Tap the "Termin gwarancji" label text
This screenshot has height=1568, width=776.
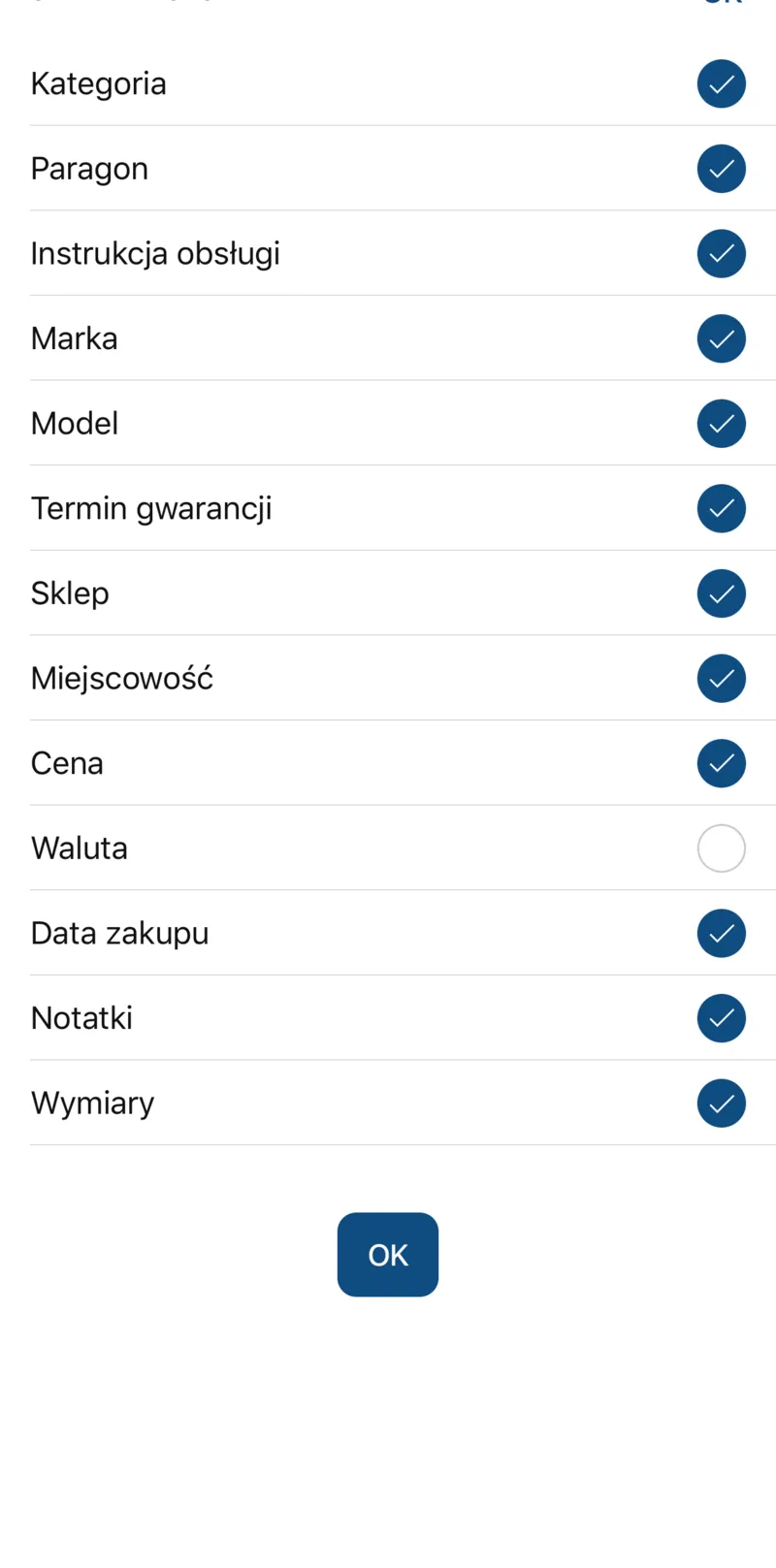point(151,509)
